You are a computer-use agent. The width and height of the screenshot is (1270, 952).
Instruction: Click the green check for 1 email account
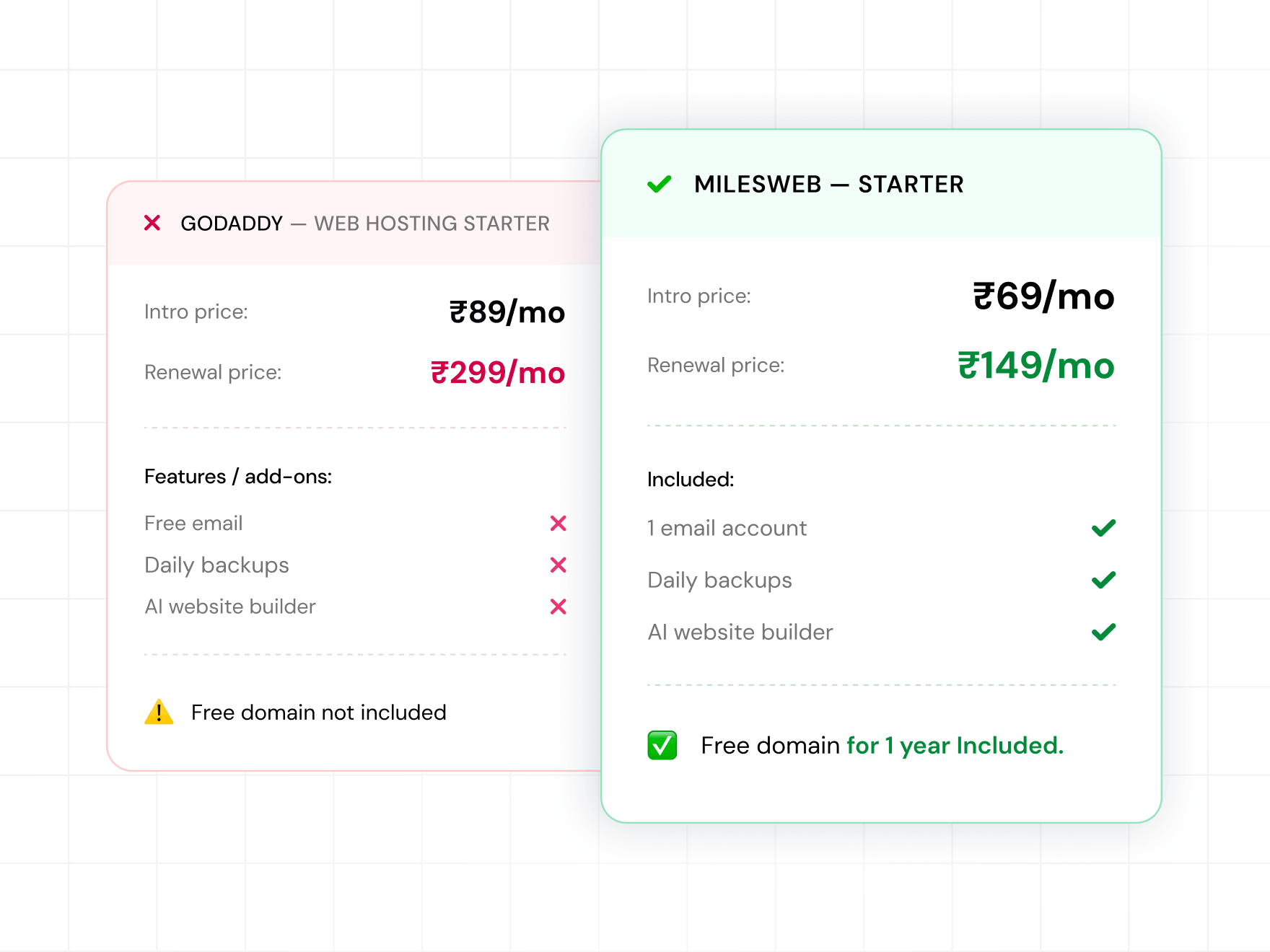pos(1104,528)
